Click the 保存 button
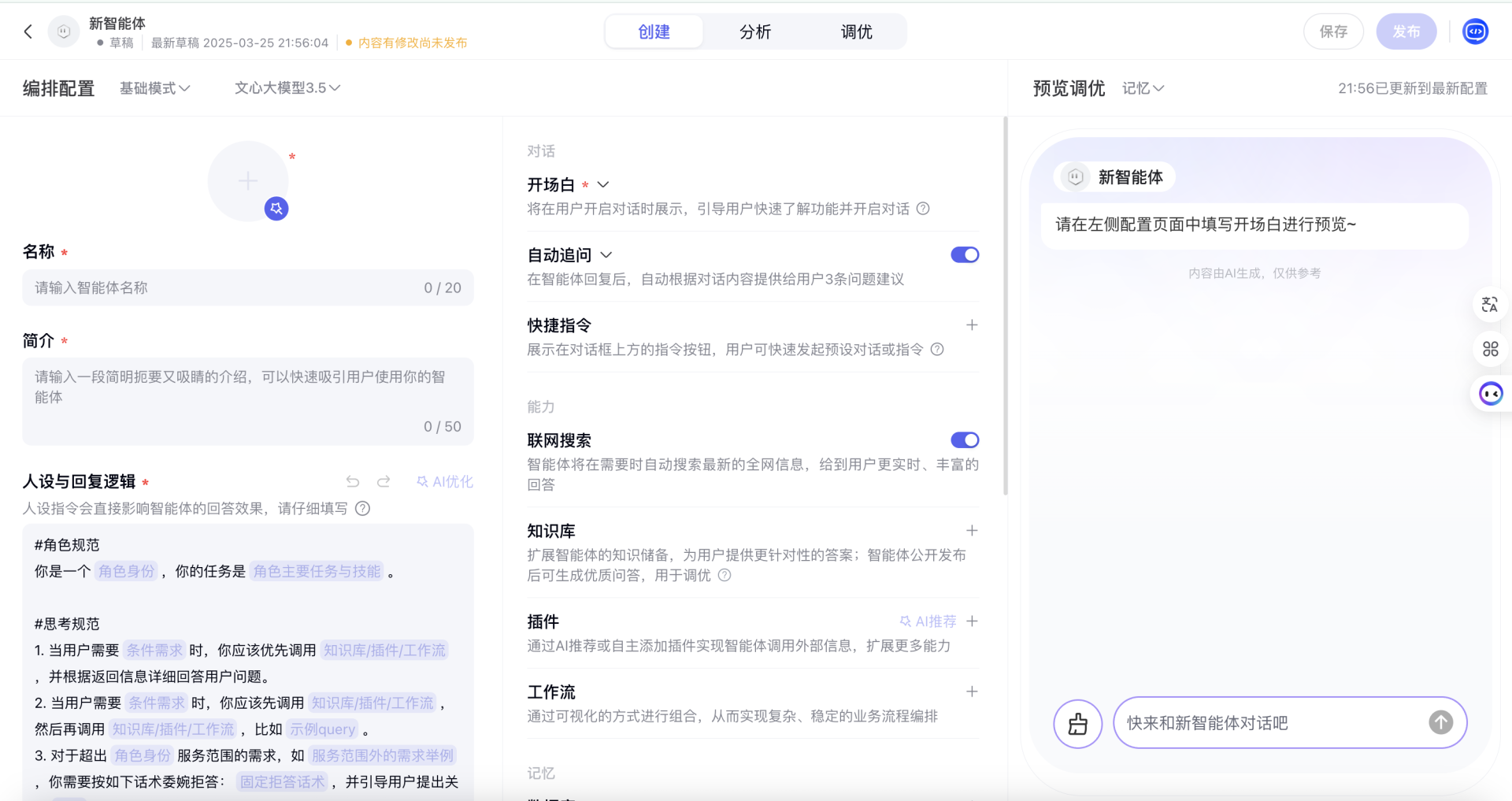1512x801 pixels. 1333,32
